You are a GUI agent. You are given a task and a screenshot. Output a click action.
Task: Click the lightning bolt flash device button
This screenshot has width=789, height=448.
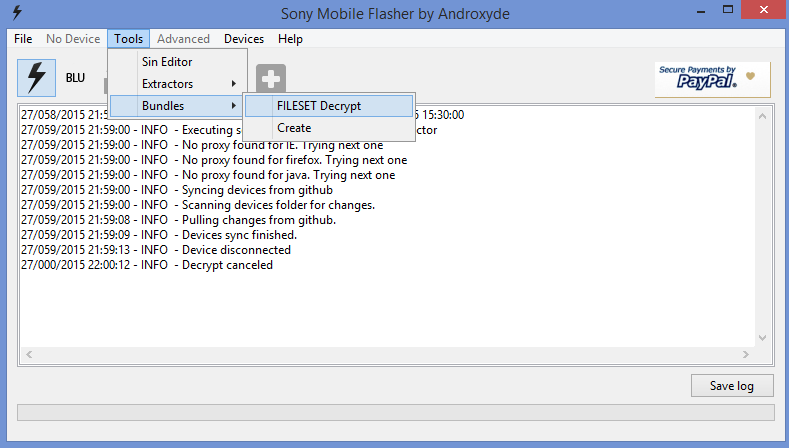pos(37,77)
